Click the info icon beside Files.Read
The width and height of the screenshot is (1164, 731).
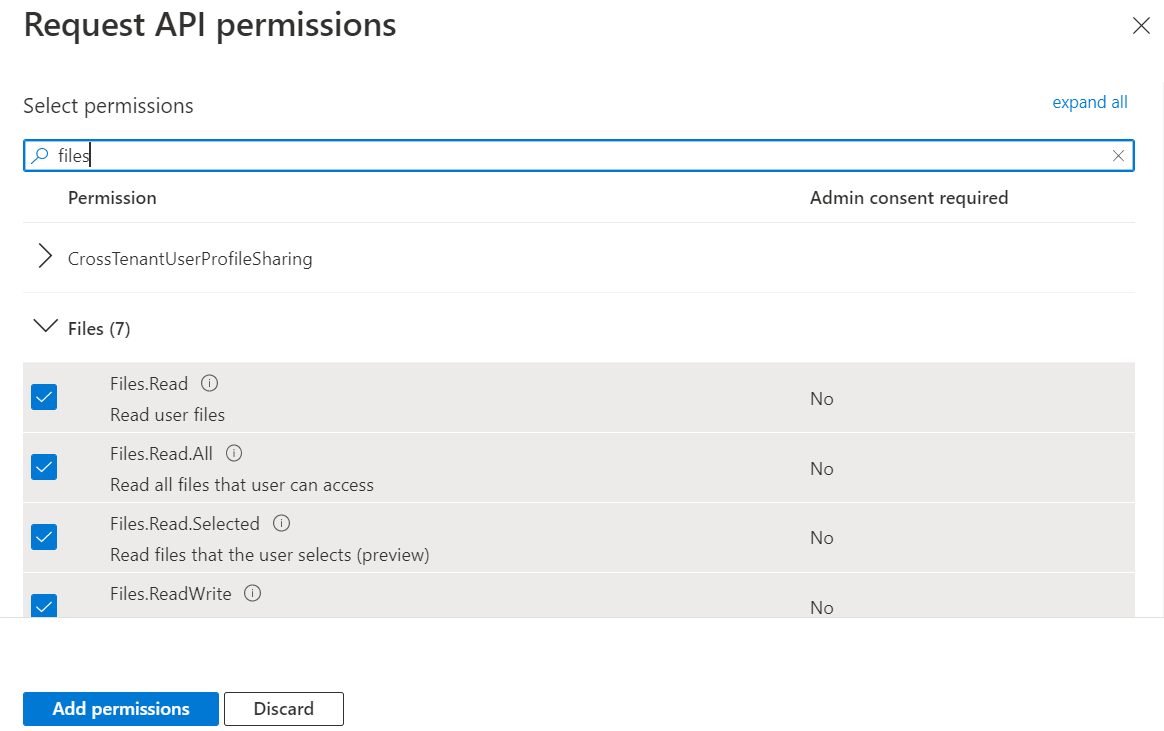(209, 383)
